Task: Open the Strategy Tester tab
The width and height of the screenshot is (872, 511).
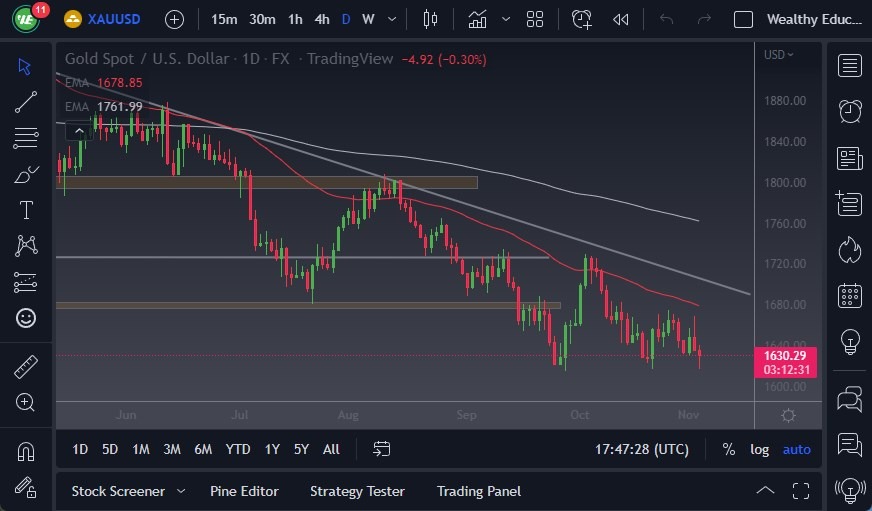Action: coord(357,491)
